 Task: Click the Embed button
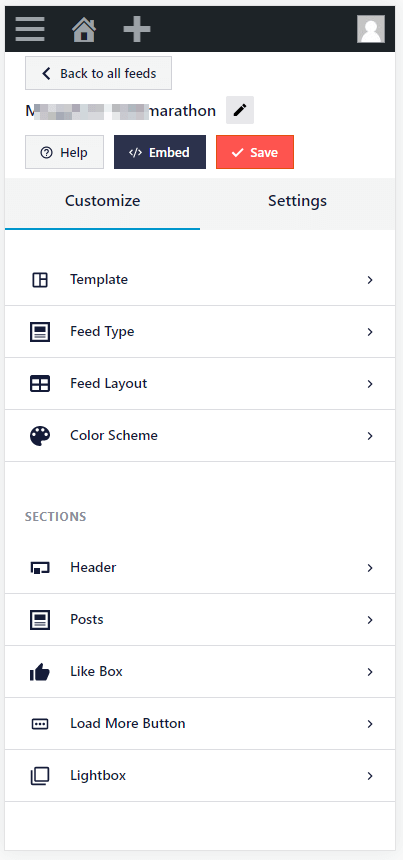click(x=160, y=152)
